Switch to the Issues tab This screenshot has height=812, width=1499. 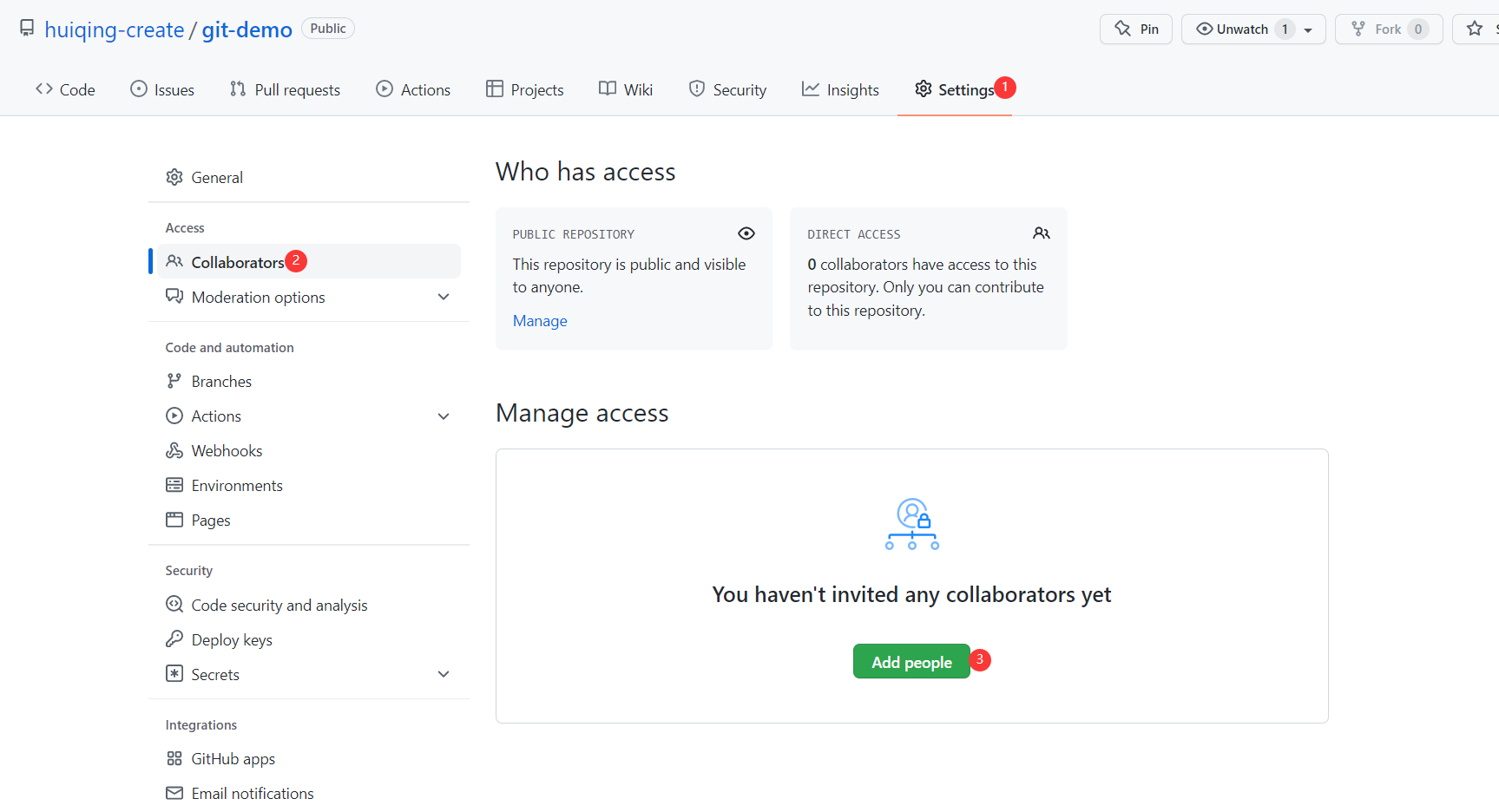point(162,89)
